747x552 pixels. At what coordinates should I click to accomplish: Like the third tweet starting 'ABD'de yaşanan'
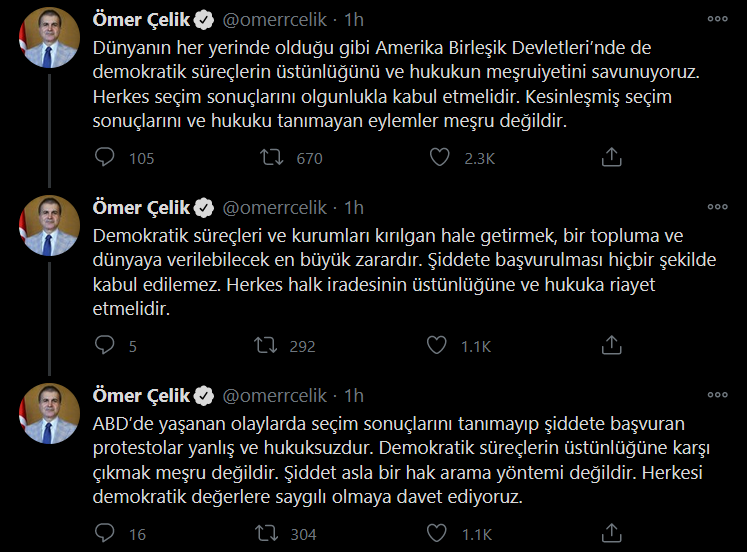[437, 534]
